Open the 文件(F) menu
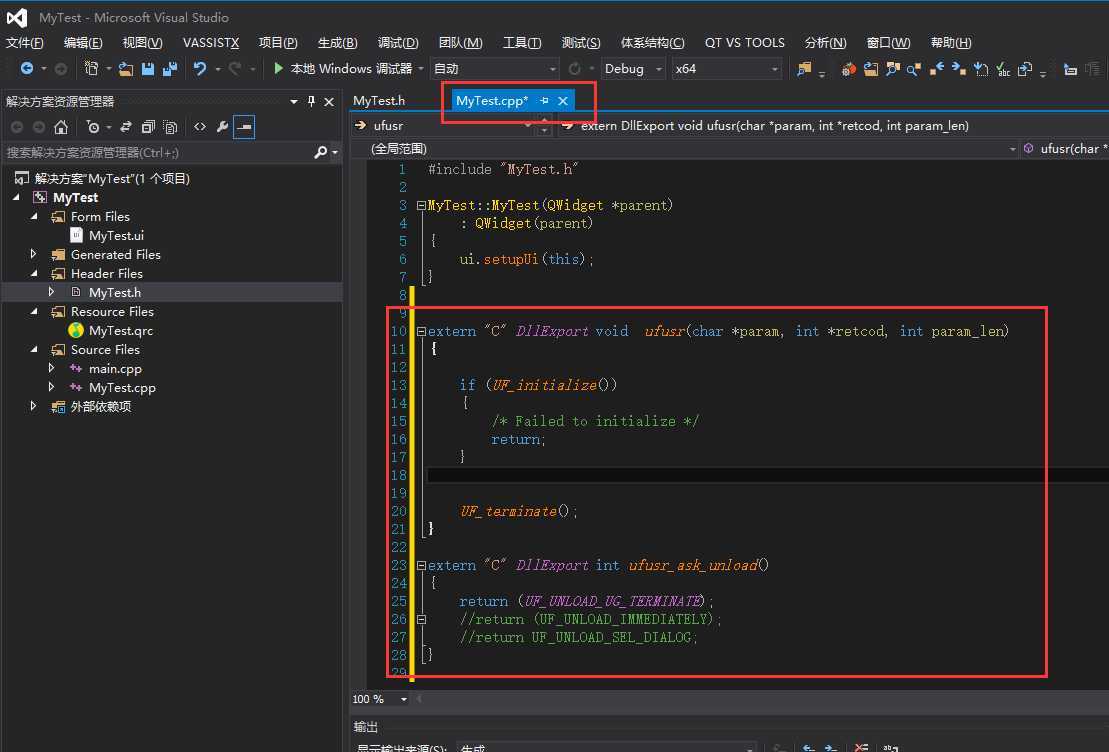The width and height of the screenshot is (1109, 752). 25,42
